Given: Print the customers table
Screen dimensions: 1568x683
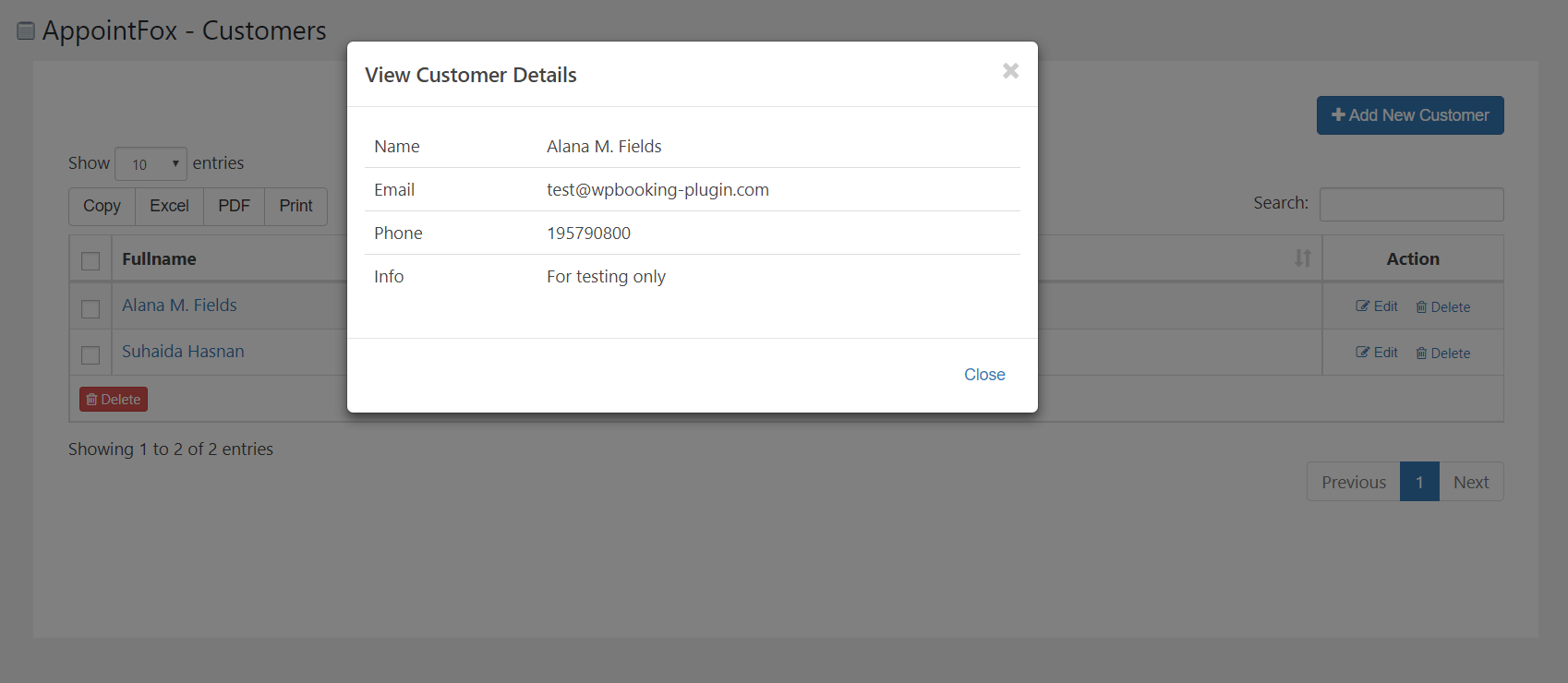Looking at the screenshot, I should (296, 206).
